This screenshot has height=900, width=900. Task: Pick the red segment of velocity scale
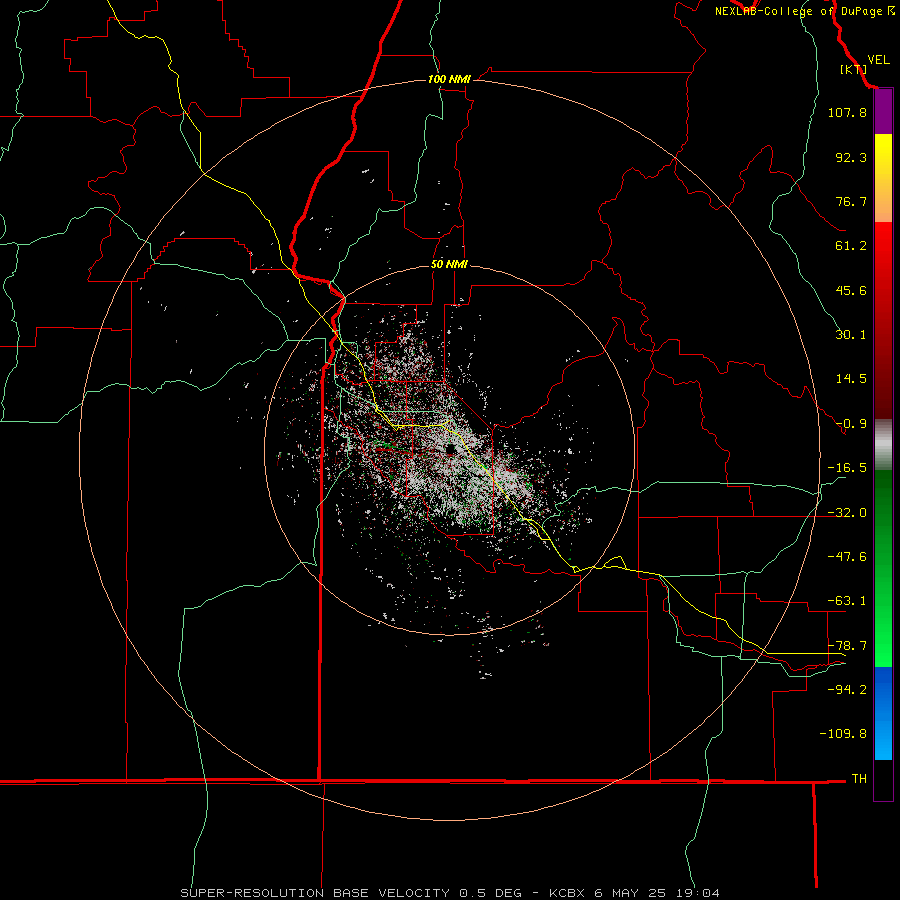coord(883,320)
